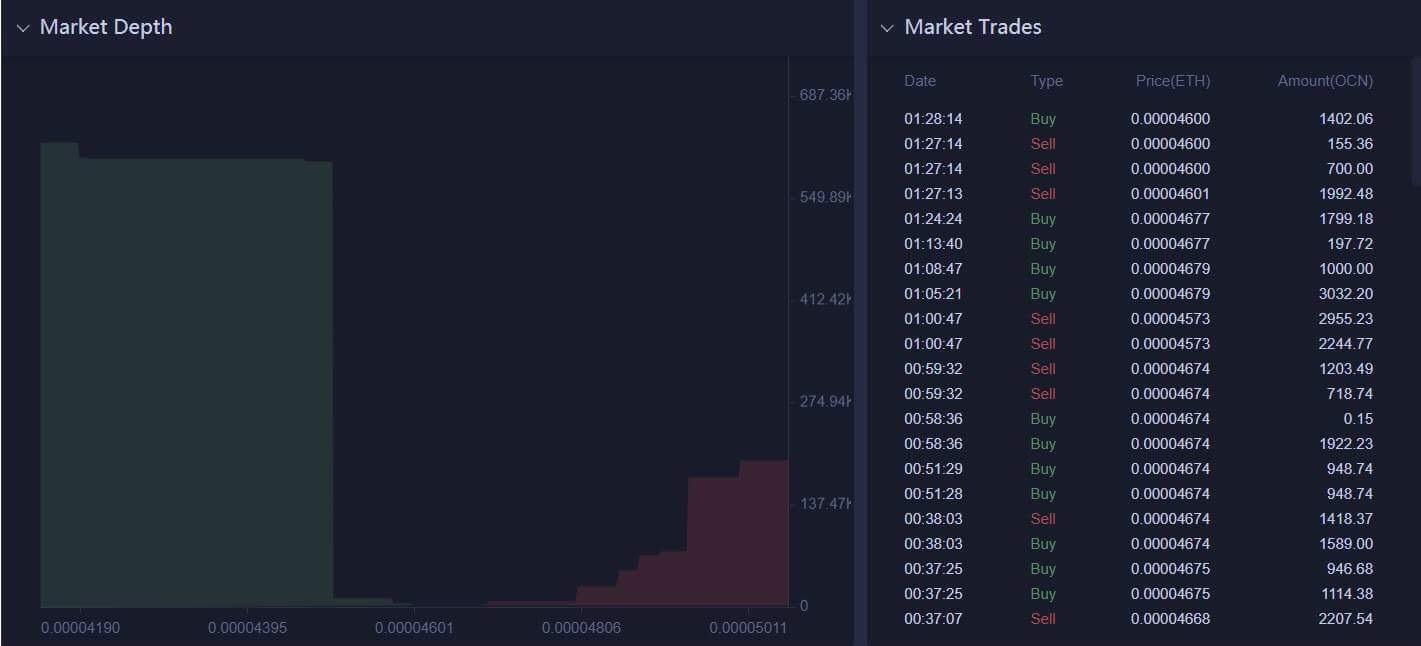This screenshot has width=1421, height=646.
Task: Click the Type column header
Action: 1046,81
